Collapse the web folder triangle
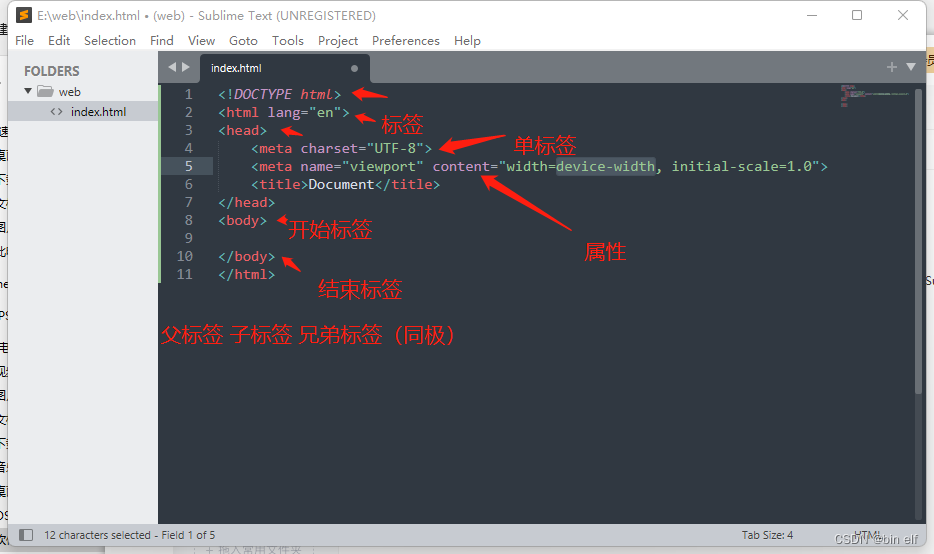 tap(28, 91)
